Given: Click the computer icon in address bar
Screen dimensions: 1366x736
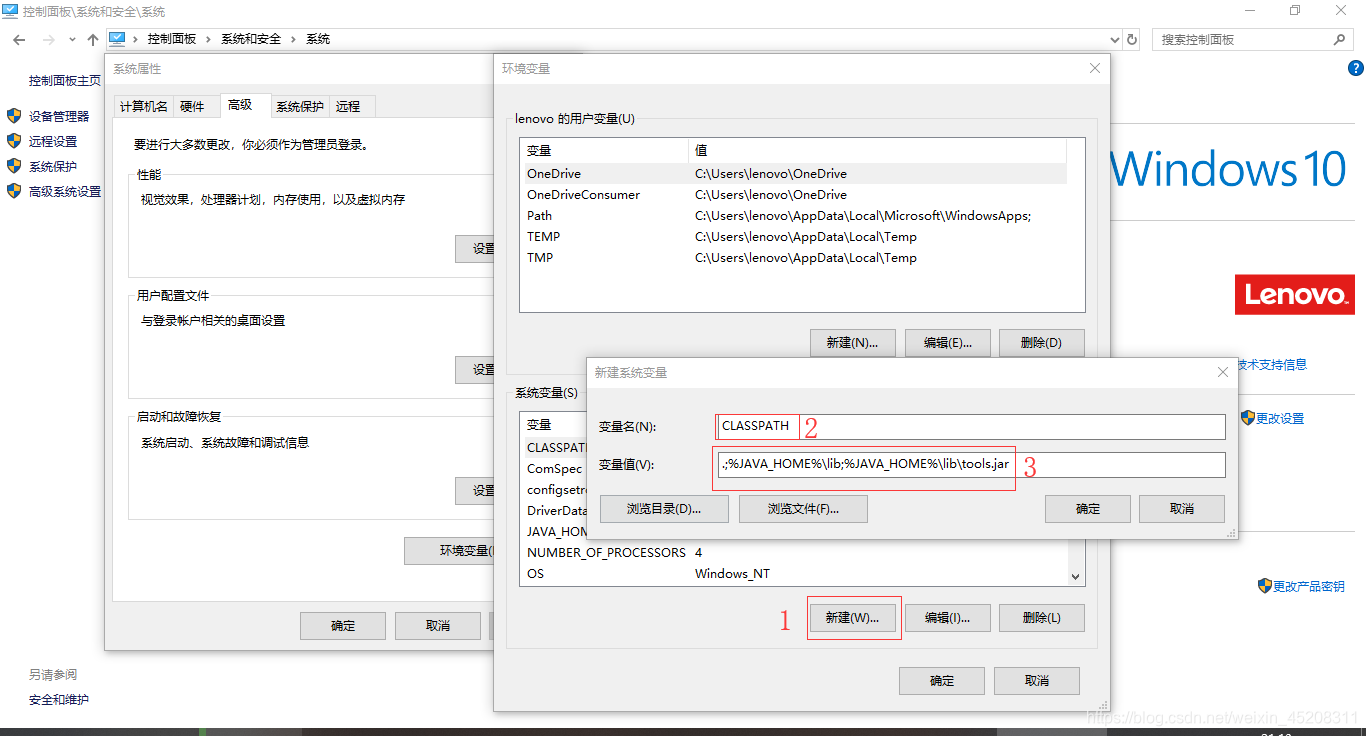Looking at the screenshot, I should coord(117,39).
